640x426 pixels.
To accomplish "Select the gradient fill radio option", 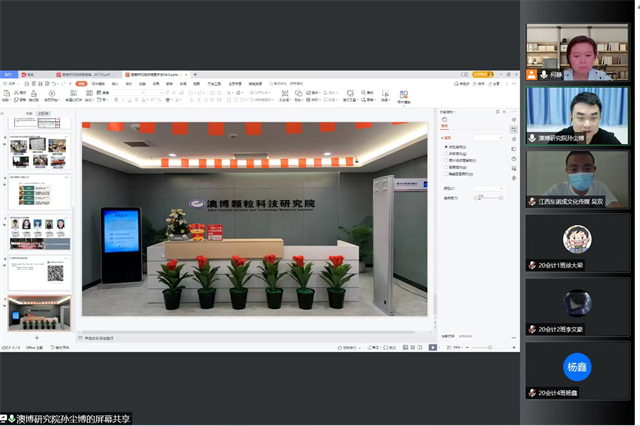I will (447, 153).
